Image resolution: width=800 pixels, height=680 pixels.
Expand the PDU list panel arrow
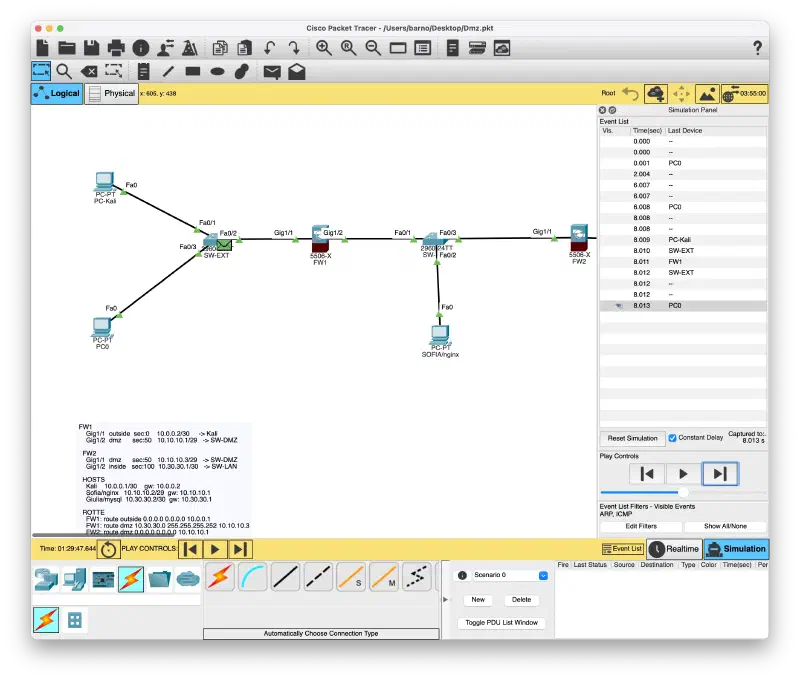(x=445, y=599)
